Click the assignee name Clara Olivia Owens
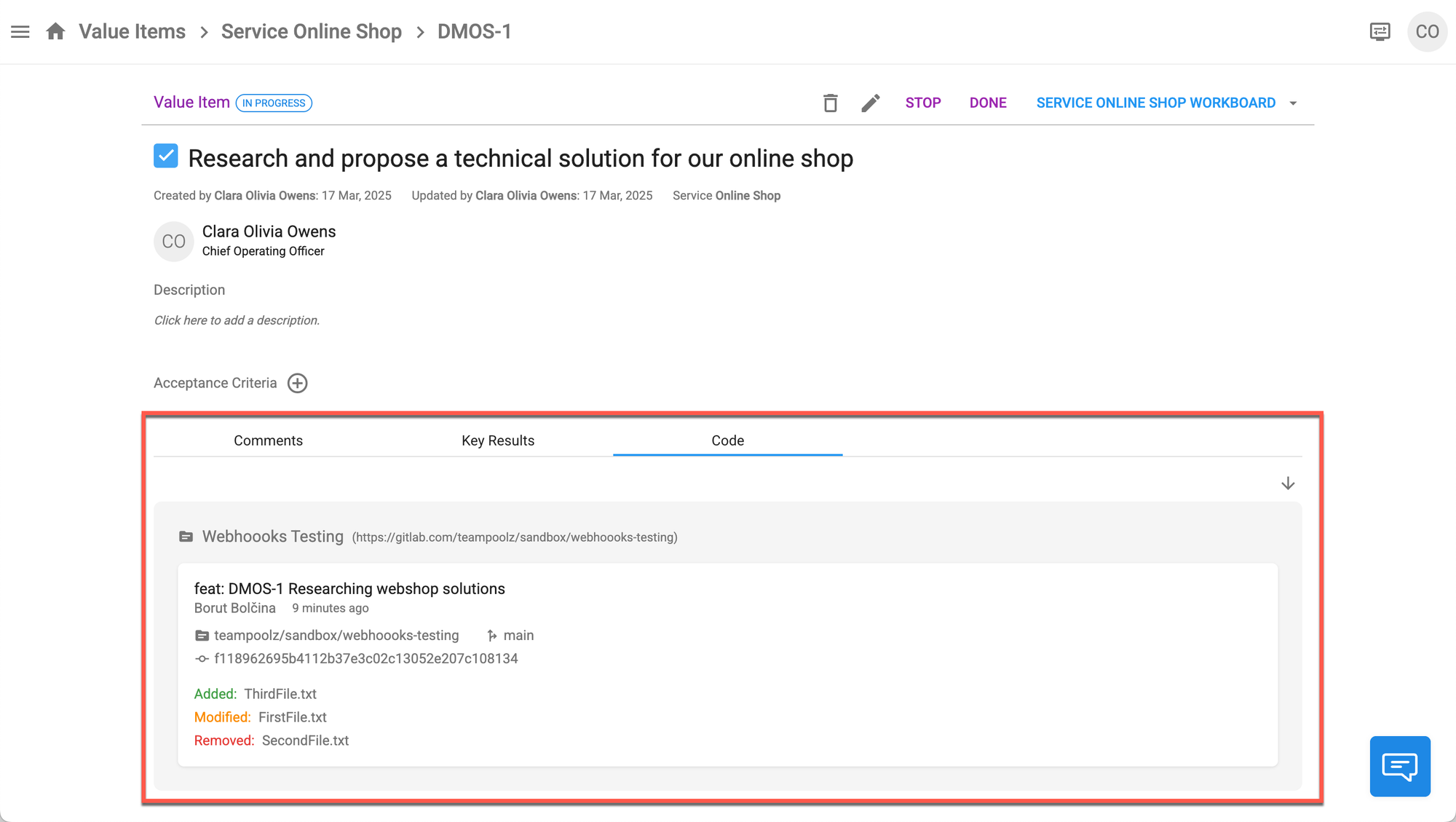Viewport: 1456px width, 822px height. [269, 232]
